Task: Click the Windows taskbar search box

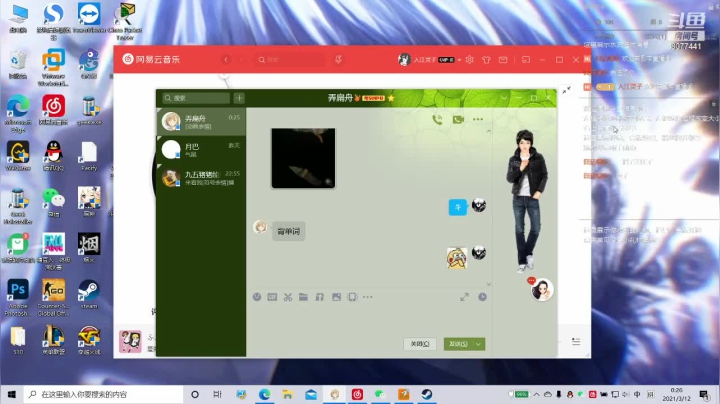Action: point(103,394)
